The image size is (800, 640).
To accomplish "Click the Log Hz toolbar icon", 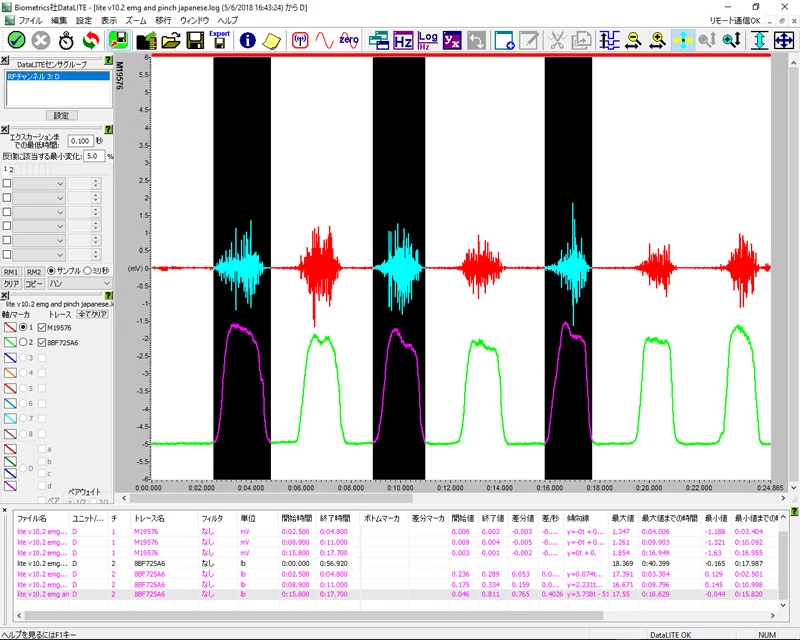I will point(428,40).
